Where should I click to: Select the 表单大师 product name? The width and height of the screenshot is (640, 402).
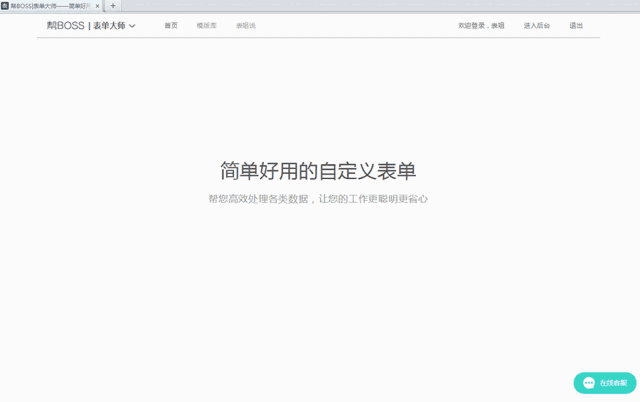(x=109, y=25)
